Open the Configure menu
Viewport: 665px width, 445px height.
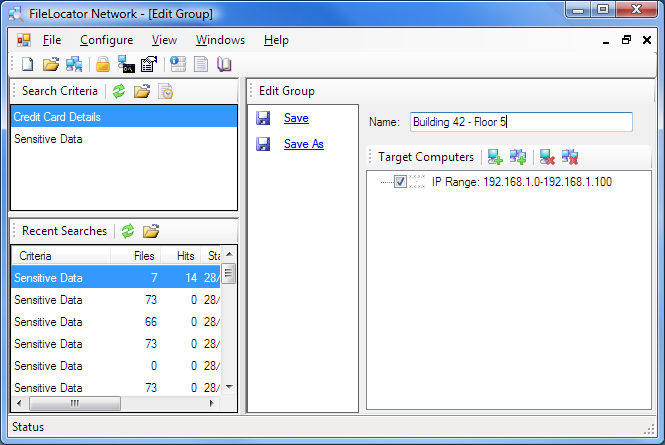[x=106, y=40]
